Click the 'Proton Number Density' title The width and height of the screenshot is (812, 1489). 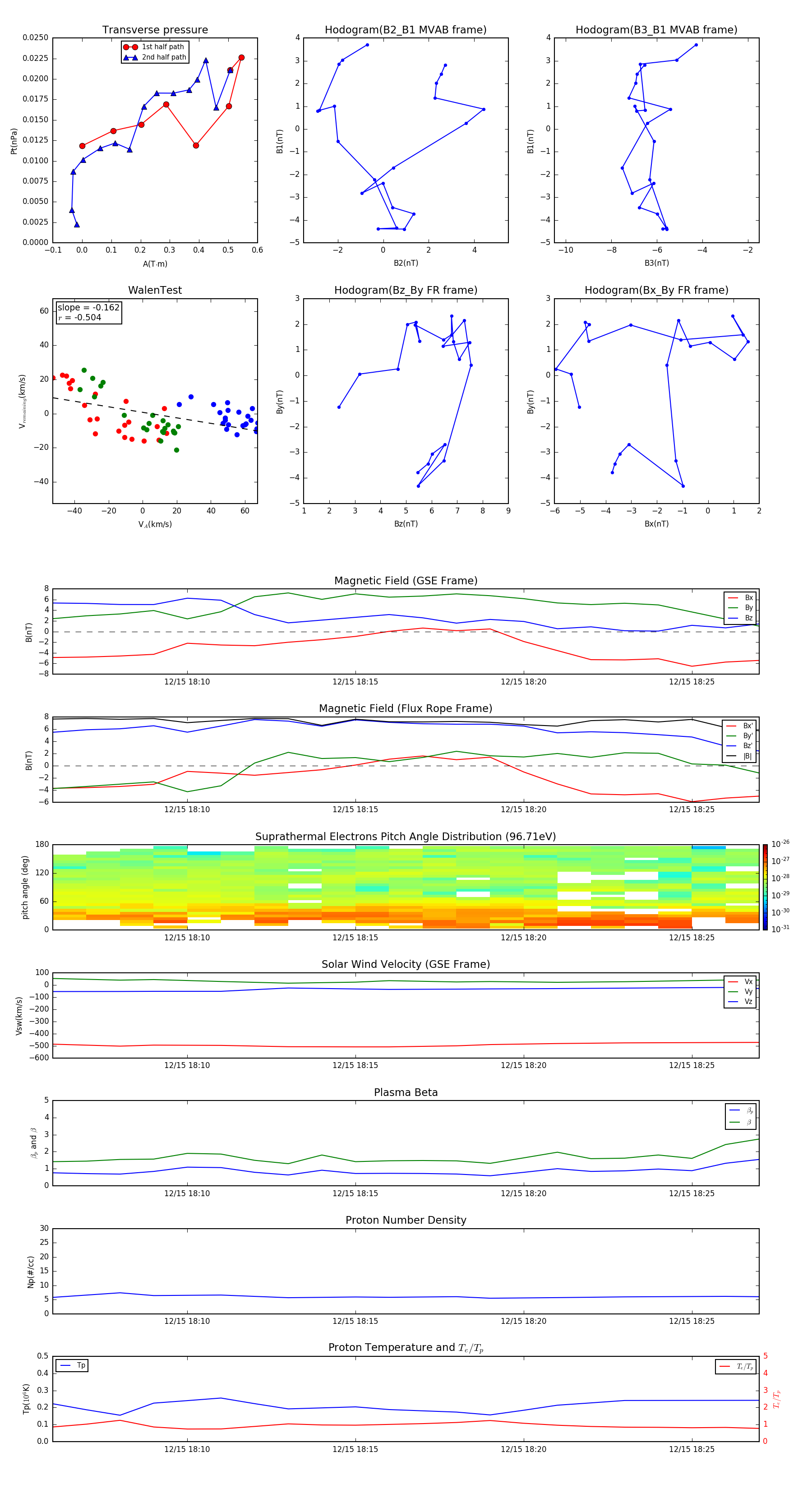click(406, 1220)
